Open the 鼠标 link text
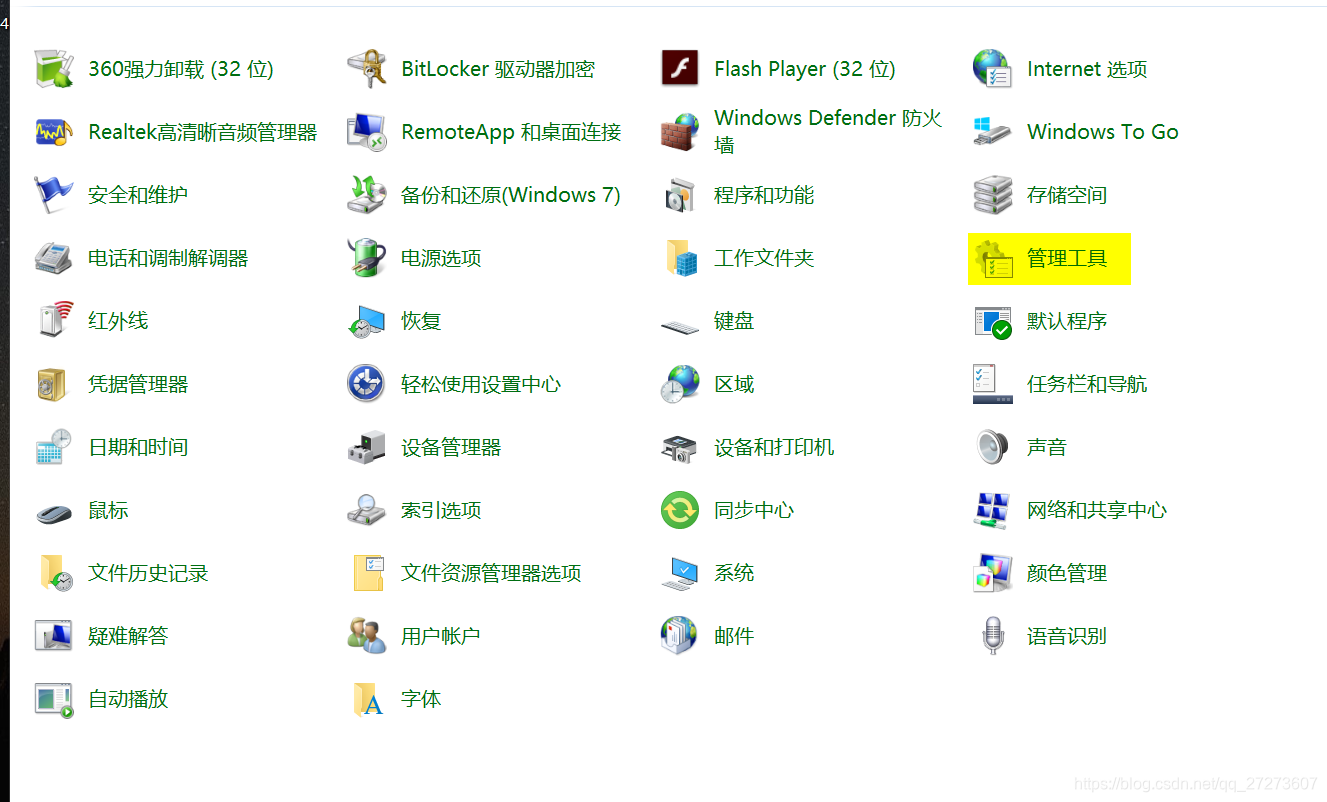1327x802 pixels. [x=108, y=510]
